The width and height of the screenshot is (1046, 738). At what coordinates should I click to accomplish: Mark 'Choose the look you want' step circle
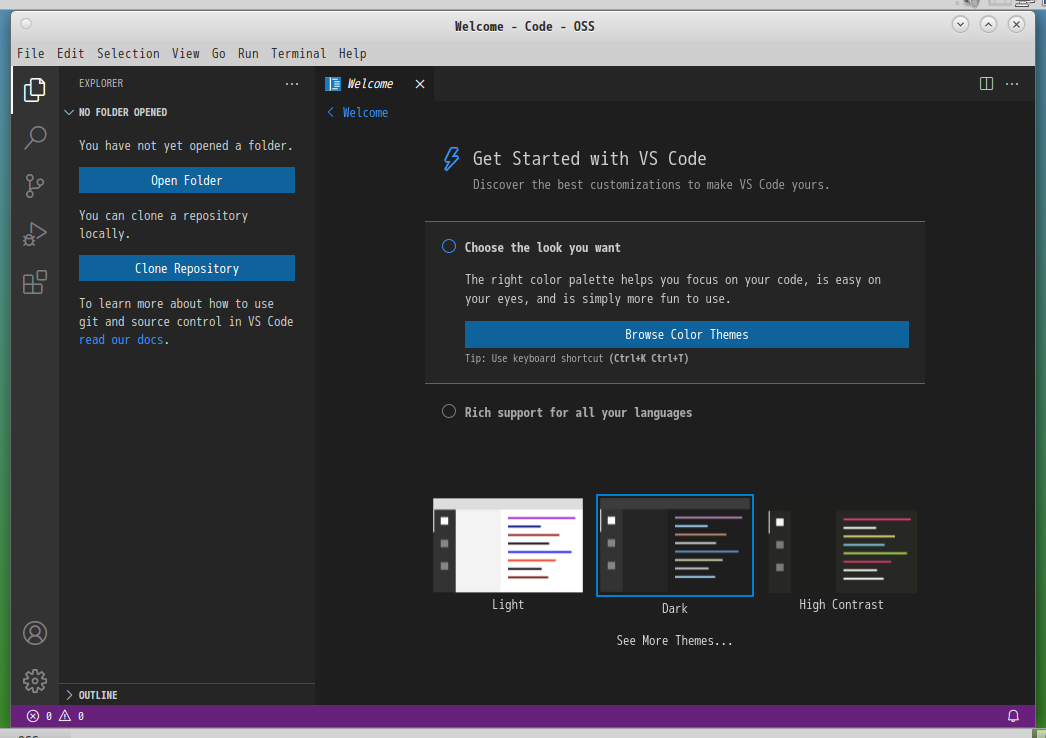pyautogui.click(x=449, y=246)
